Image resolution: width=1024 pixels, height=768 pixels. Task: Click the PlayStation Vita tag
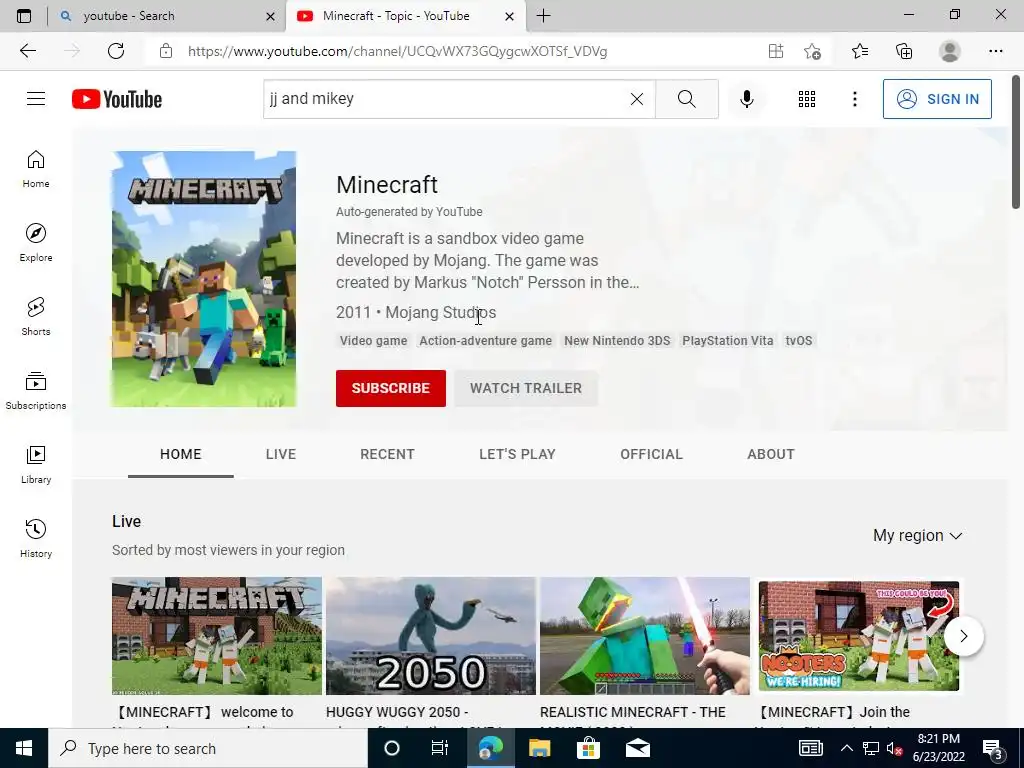point(728,340)
